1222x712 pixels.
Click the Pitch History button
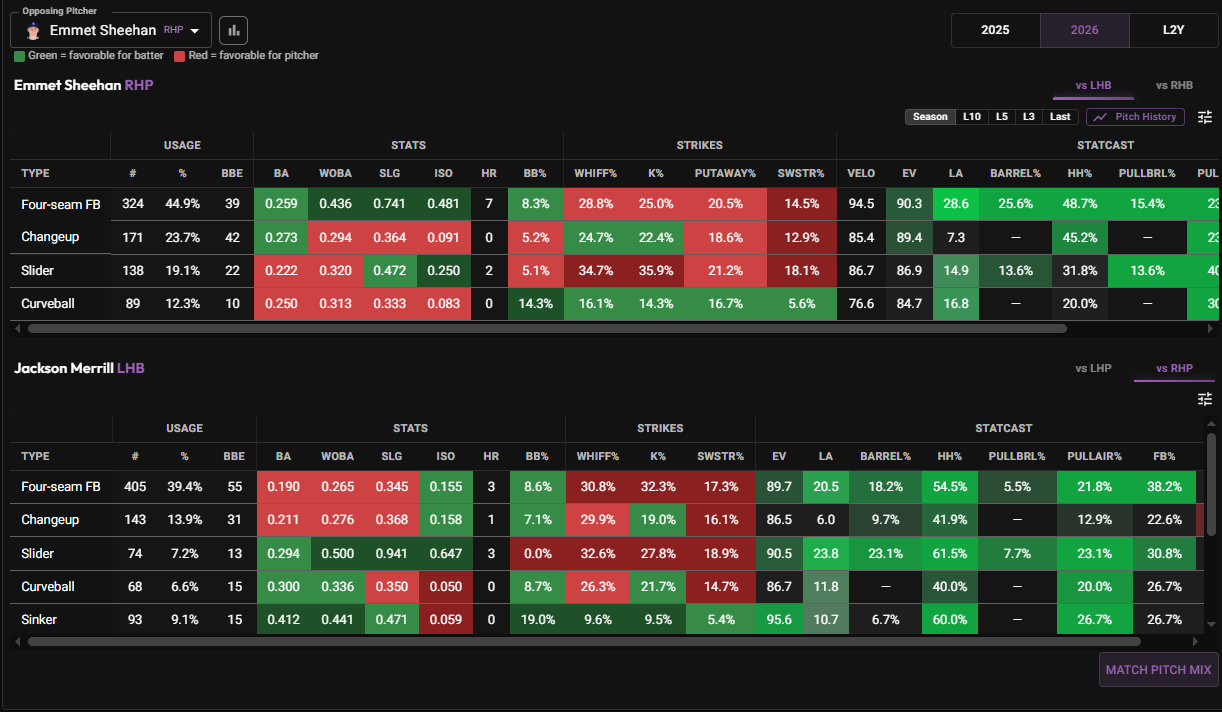1135,117
